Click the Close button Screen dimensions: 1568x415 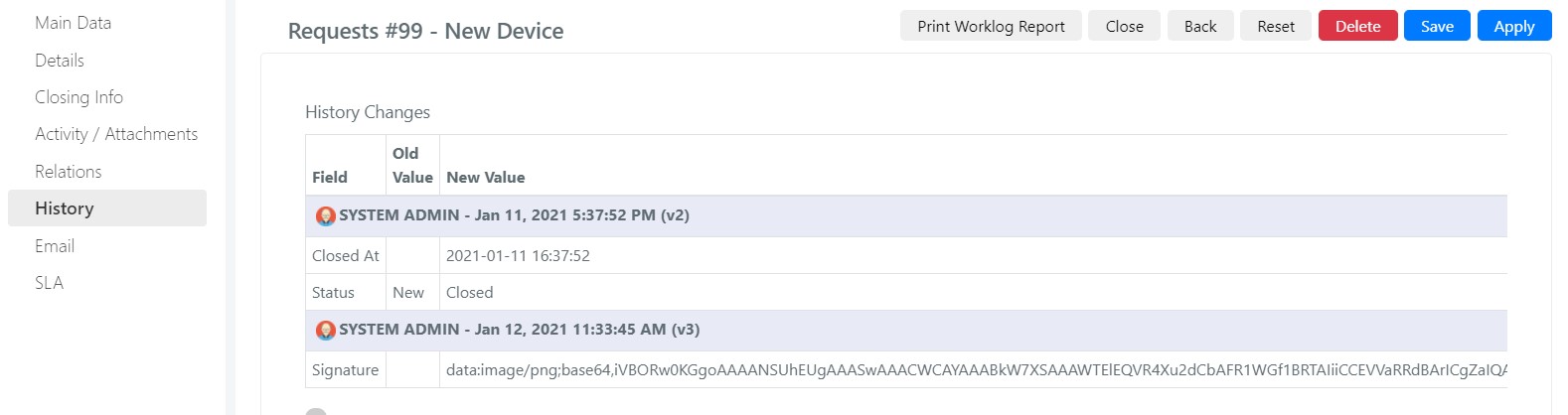coord(1124,26)
